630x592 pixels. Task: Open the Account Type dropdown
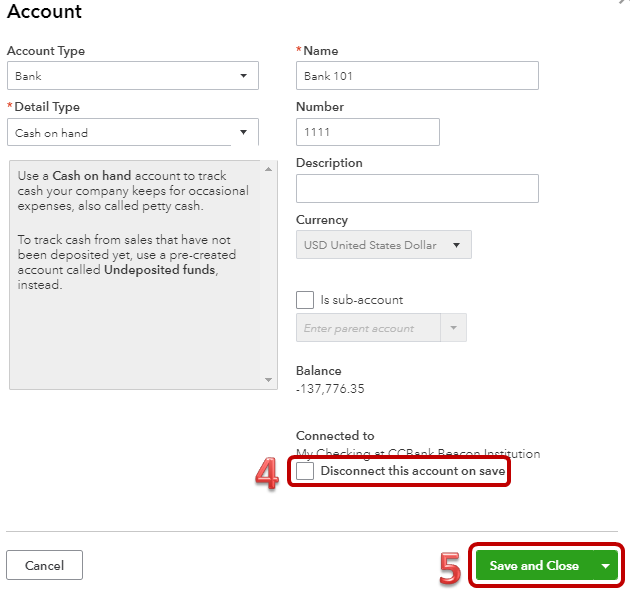point(132,76)
